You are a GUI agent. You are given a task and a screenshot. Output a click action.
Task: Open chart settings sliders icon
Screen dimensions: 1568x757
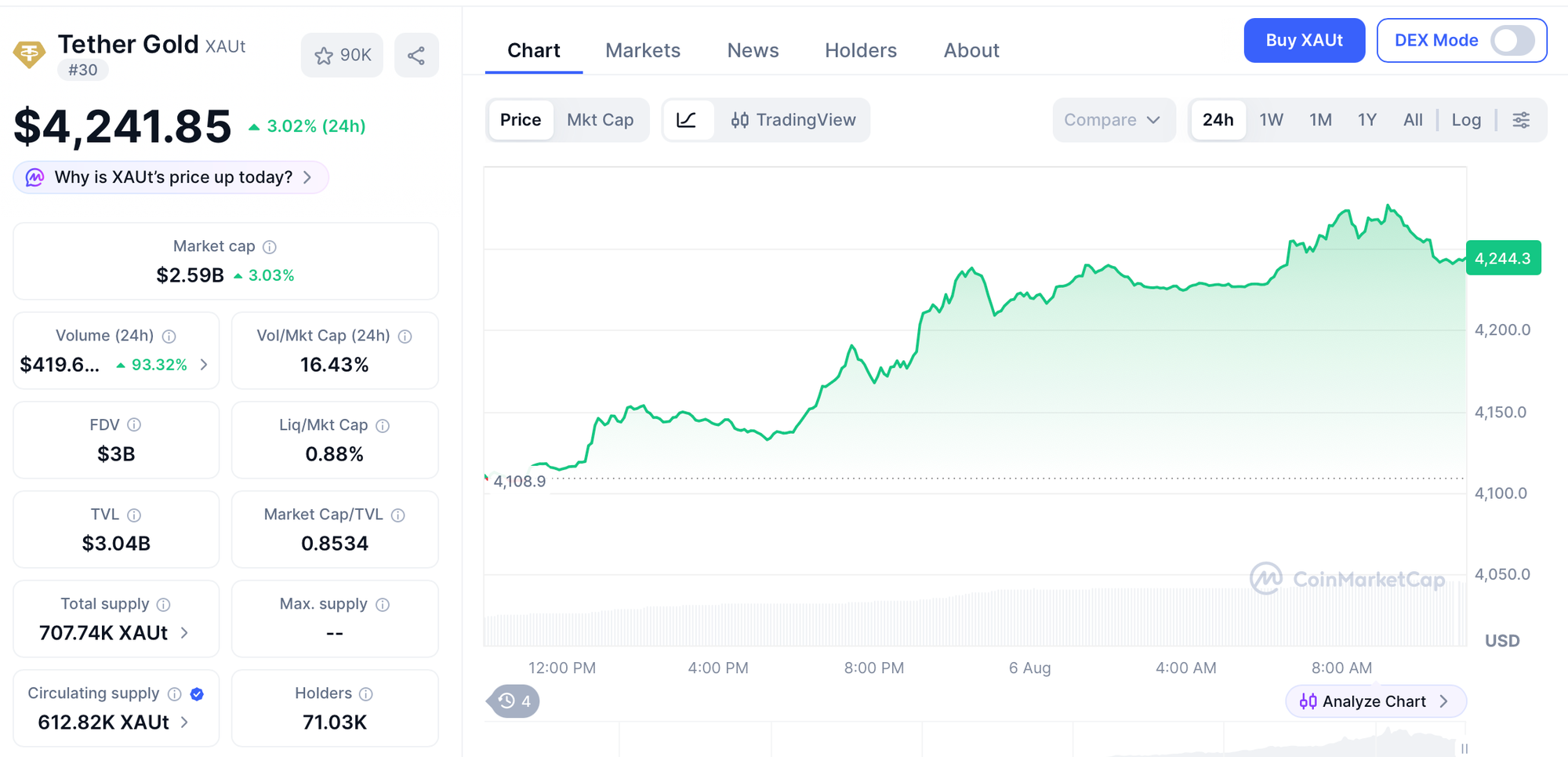coord(1521,120)
